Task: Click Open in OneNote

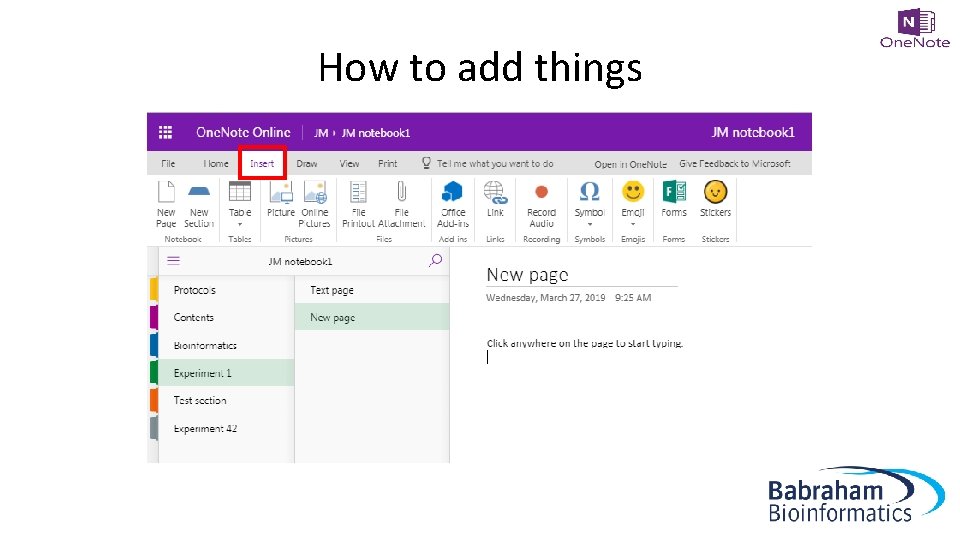Action: [631, 164]
